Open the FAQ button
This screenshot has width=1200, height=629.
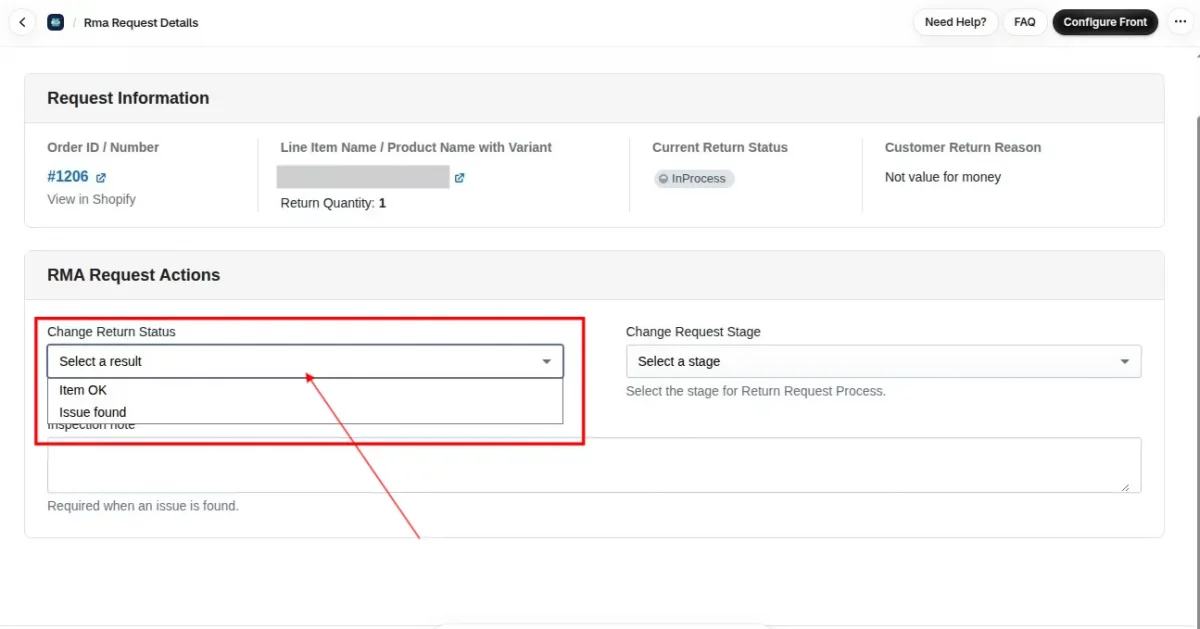click(1024, 22)
